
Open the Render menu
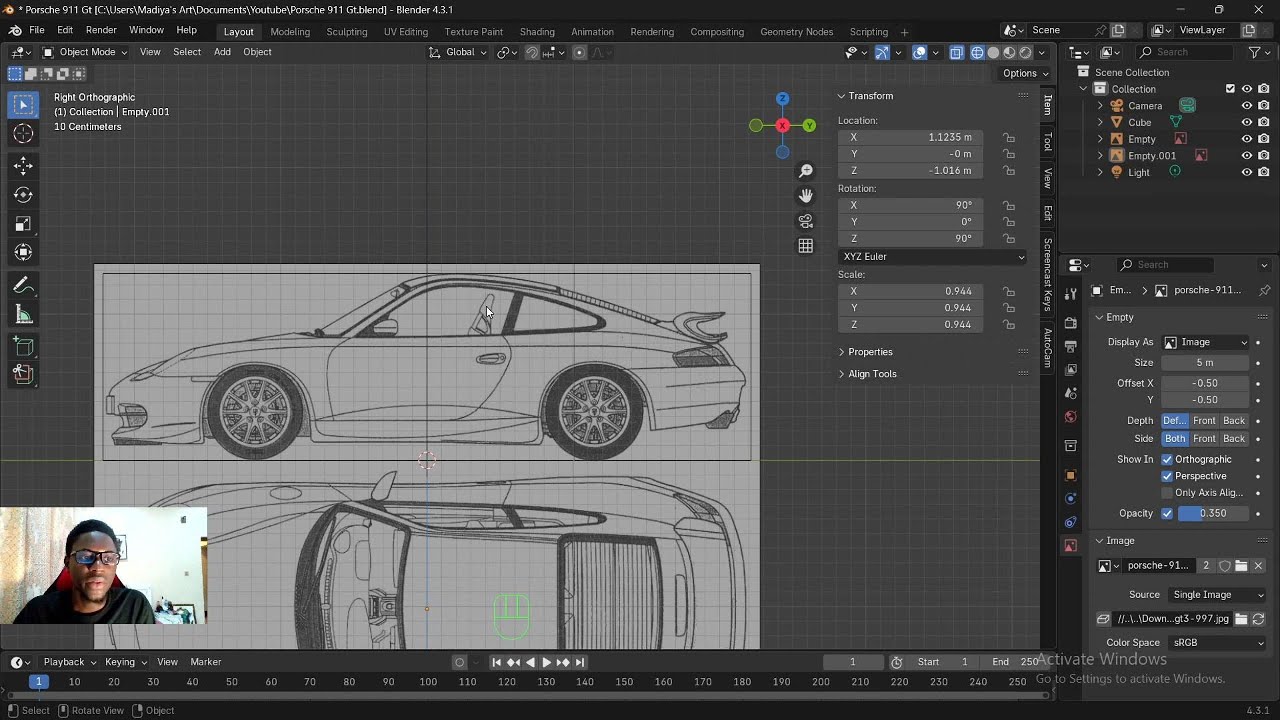[101, 31]
